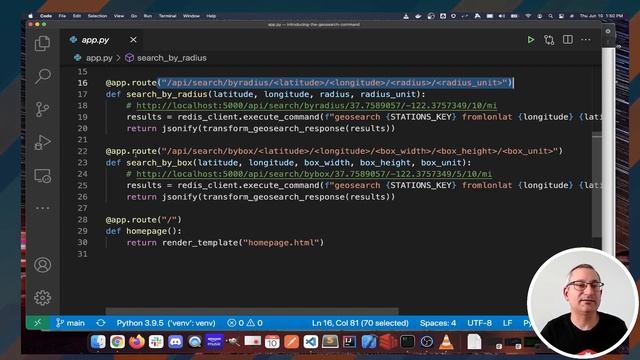Open the Run and Debug view
Screen dimensions: 640x360
pyautogui.click(x=42, y=142)
